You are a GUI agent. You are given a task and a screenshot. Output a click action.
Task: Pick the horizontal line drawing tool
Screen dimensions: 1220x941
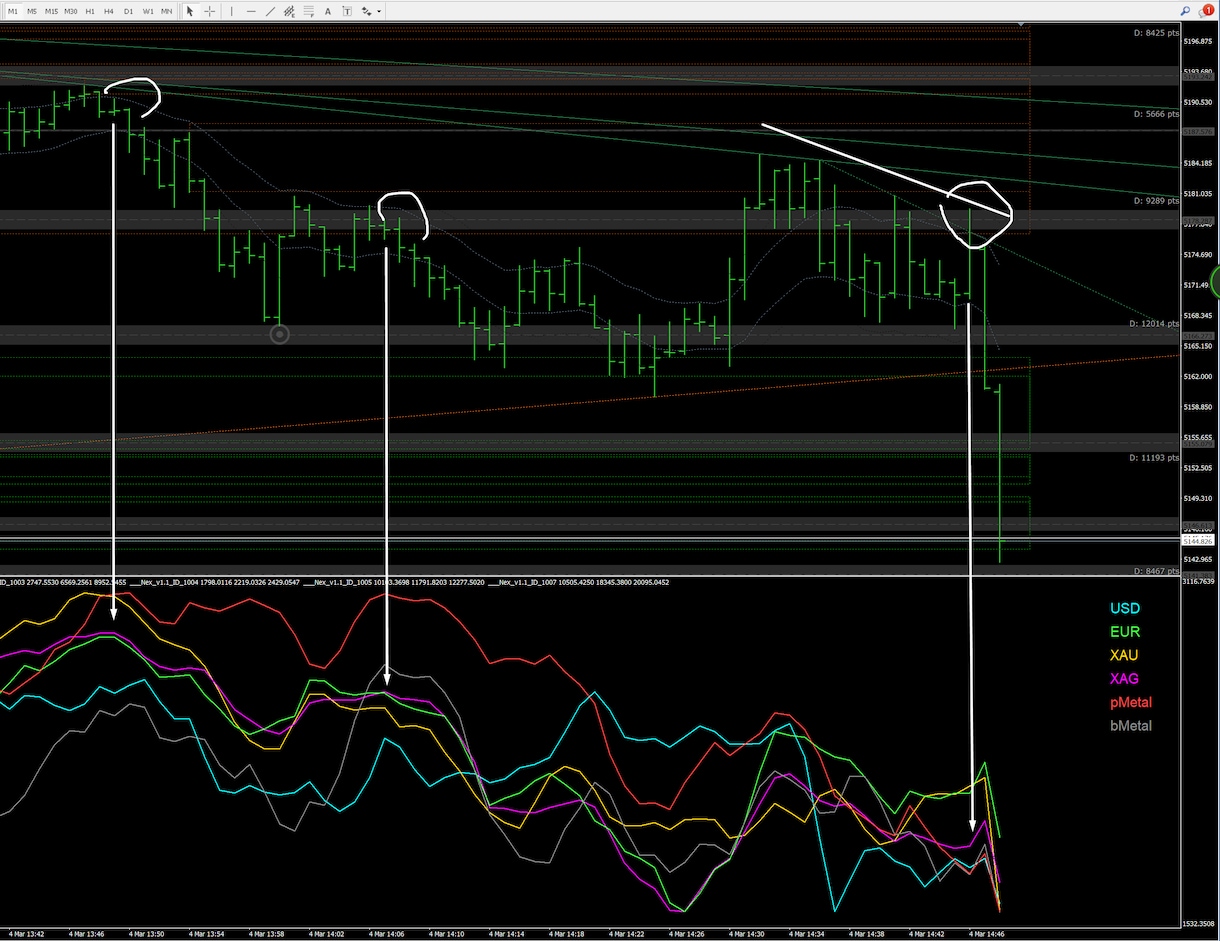point(251,11)
